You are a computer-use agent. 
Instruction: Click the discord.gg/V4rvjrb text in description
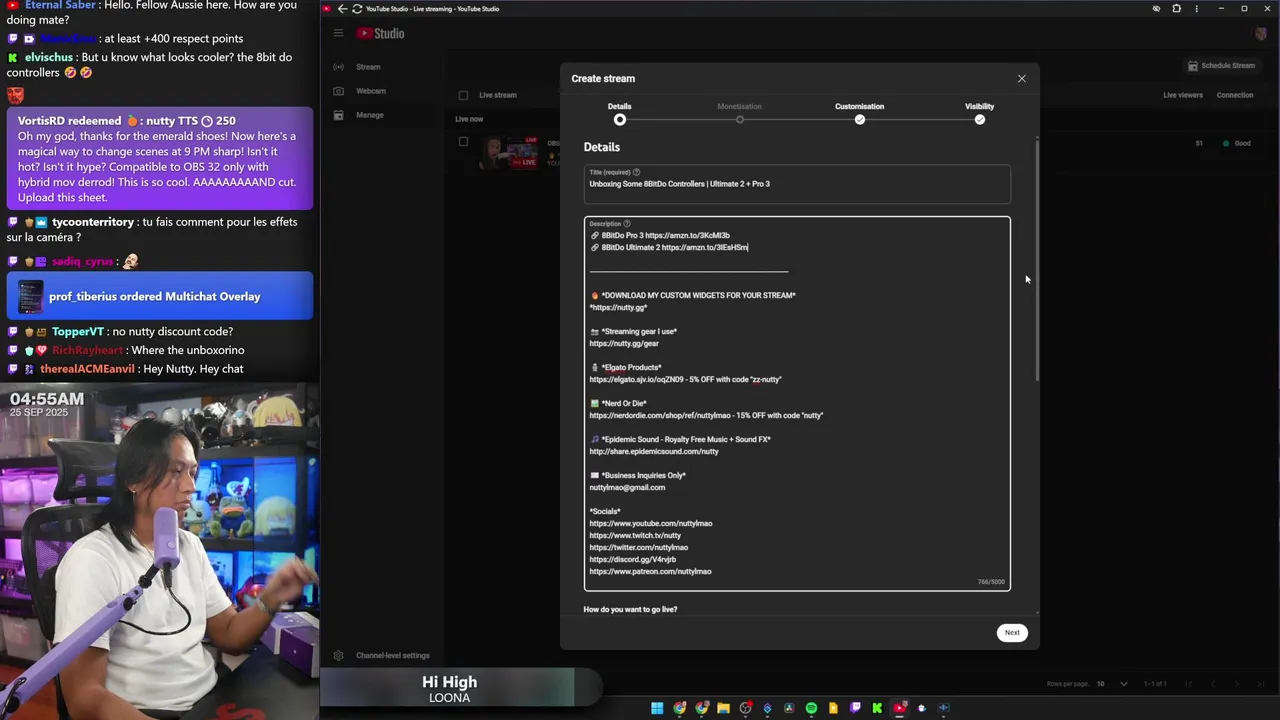click(632, 559)
